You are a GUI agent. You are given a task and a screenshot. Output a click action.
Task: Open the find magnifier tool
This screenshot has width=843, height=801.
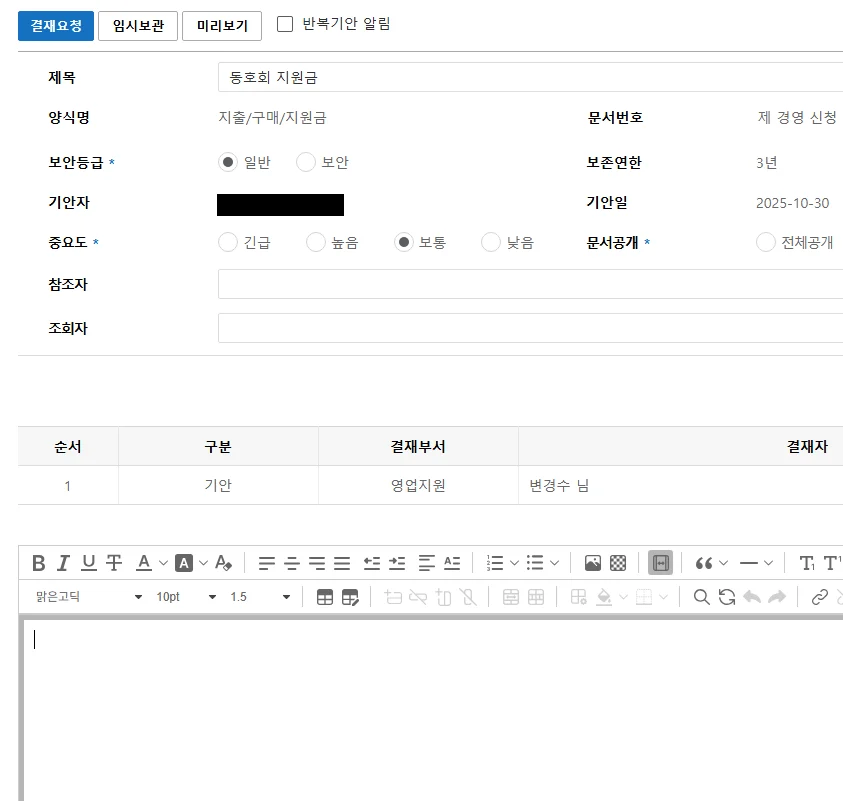point(702,597)
